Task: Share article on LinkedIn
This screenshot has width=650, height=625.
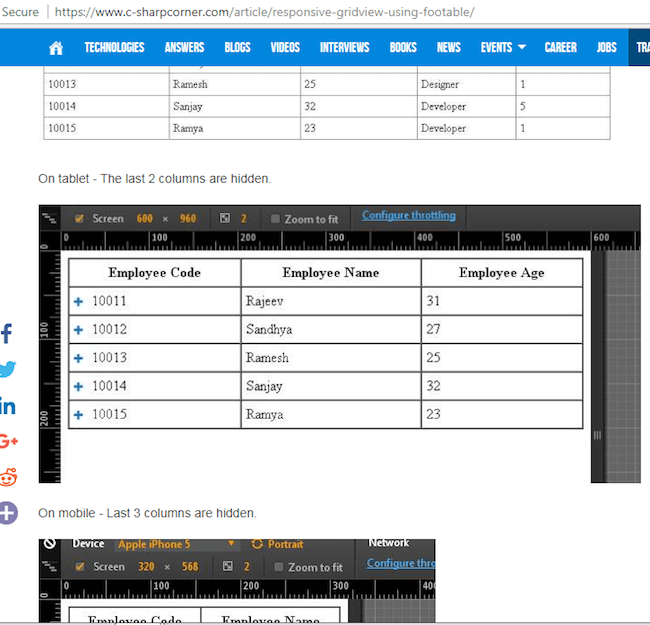Action: click(7, 406)
